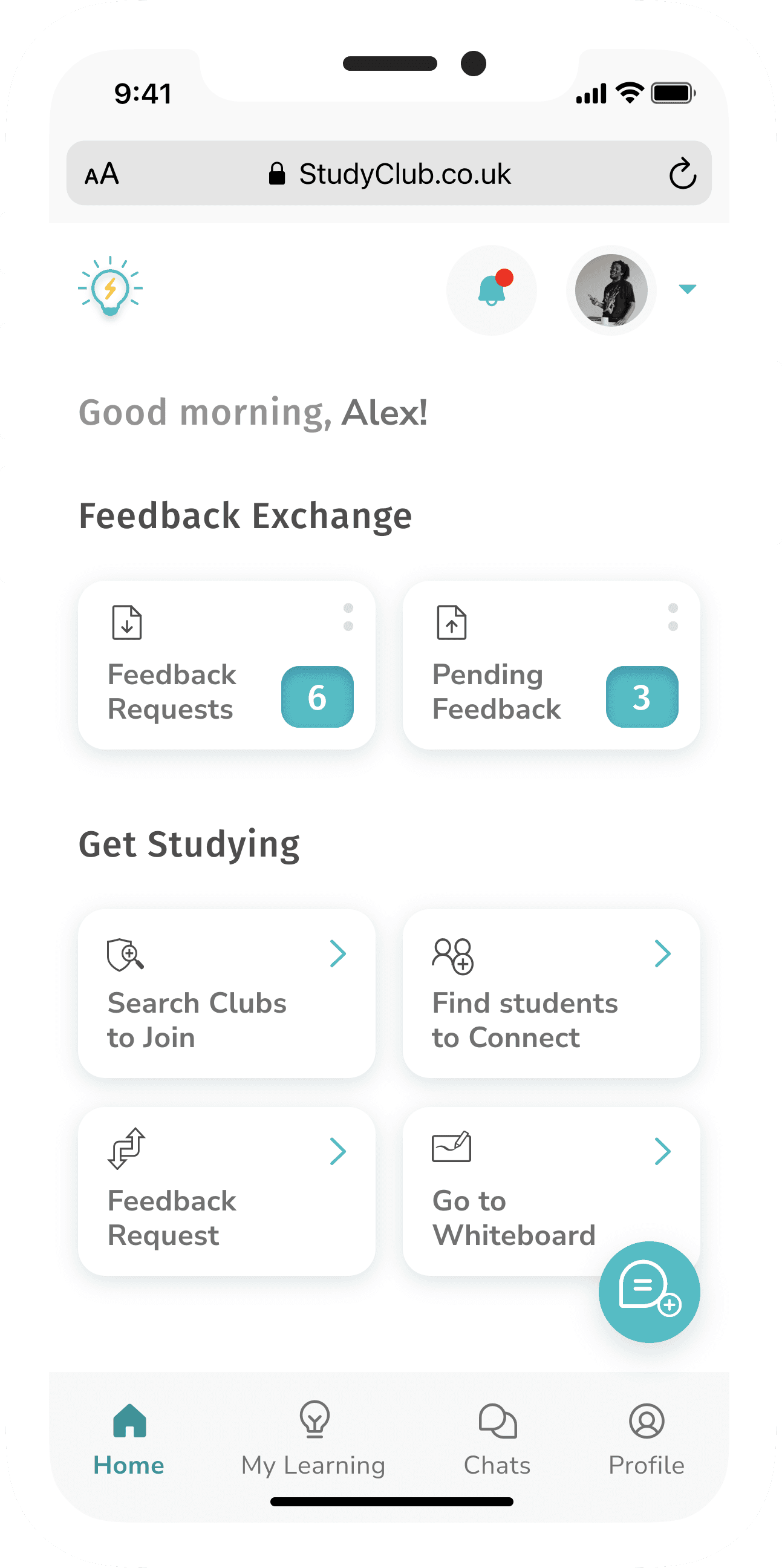Click the download-document icon in Feedback Requests
782x1568 pixels.
click(127, 622)
